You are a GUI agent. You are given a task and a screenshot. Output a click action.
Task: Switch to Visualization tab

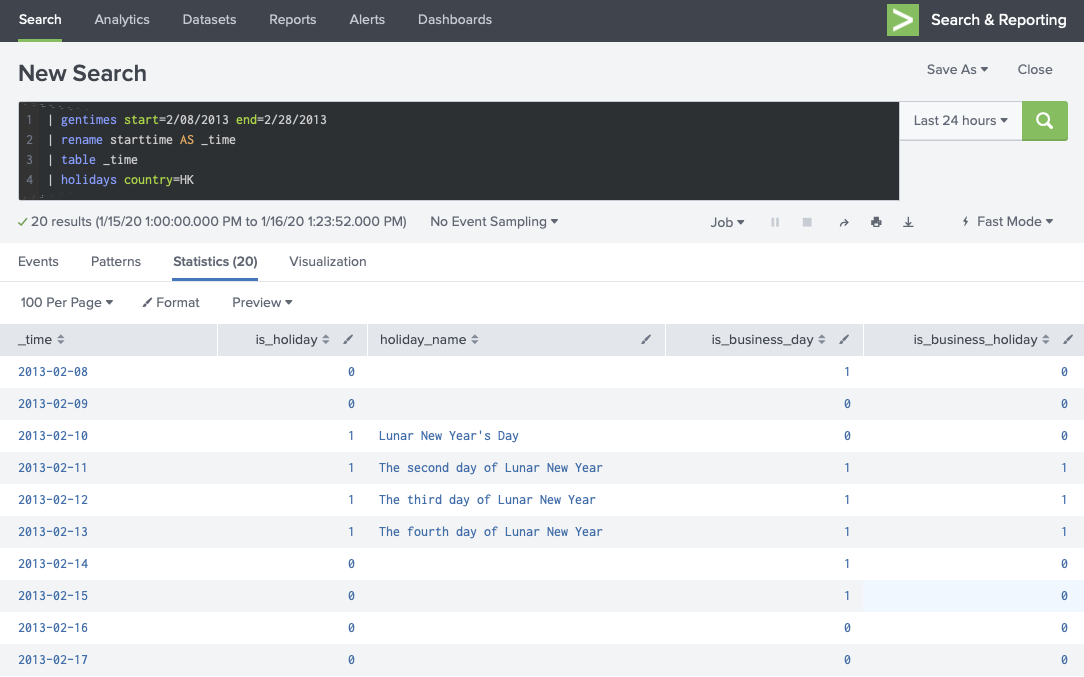[328, 261]
